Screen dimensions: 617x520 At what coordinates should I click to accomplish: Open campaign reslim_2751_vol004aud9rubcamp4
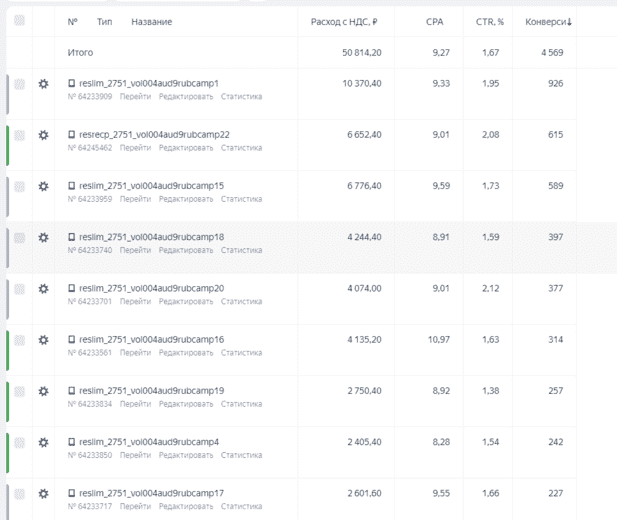pos(149,442)
